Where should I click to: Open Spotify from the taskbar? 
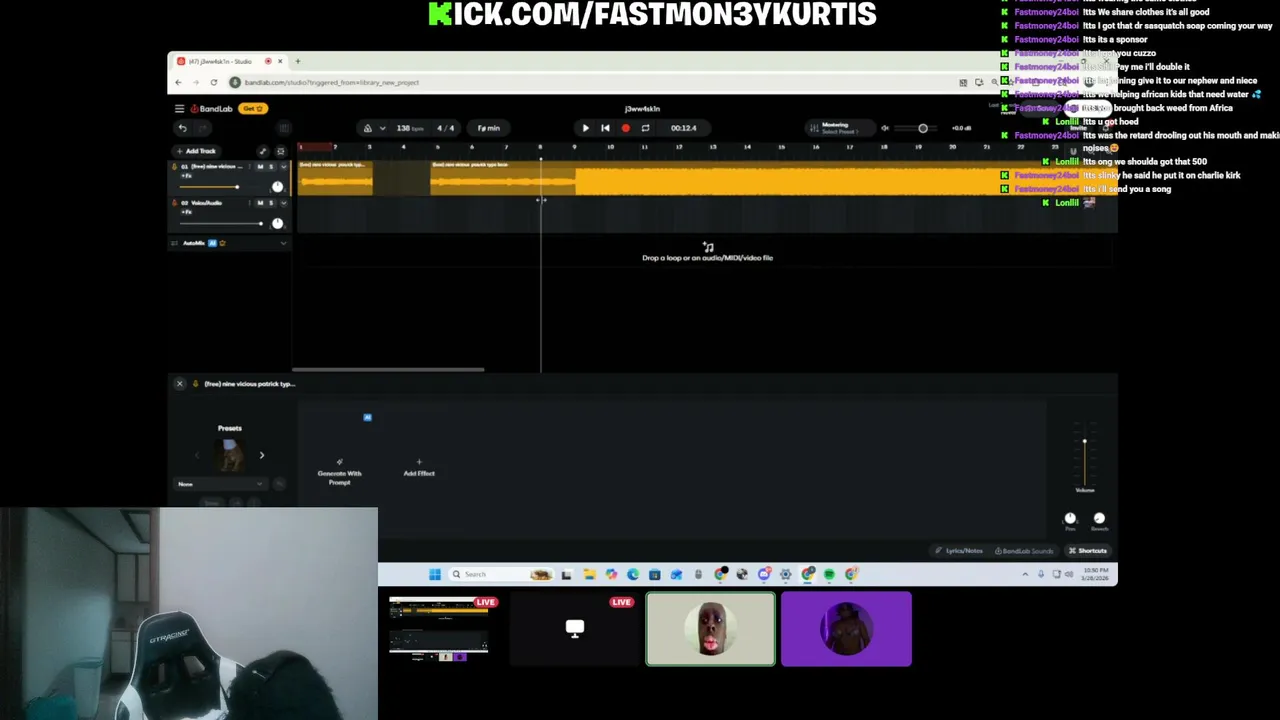click(829, 574)
